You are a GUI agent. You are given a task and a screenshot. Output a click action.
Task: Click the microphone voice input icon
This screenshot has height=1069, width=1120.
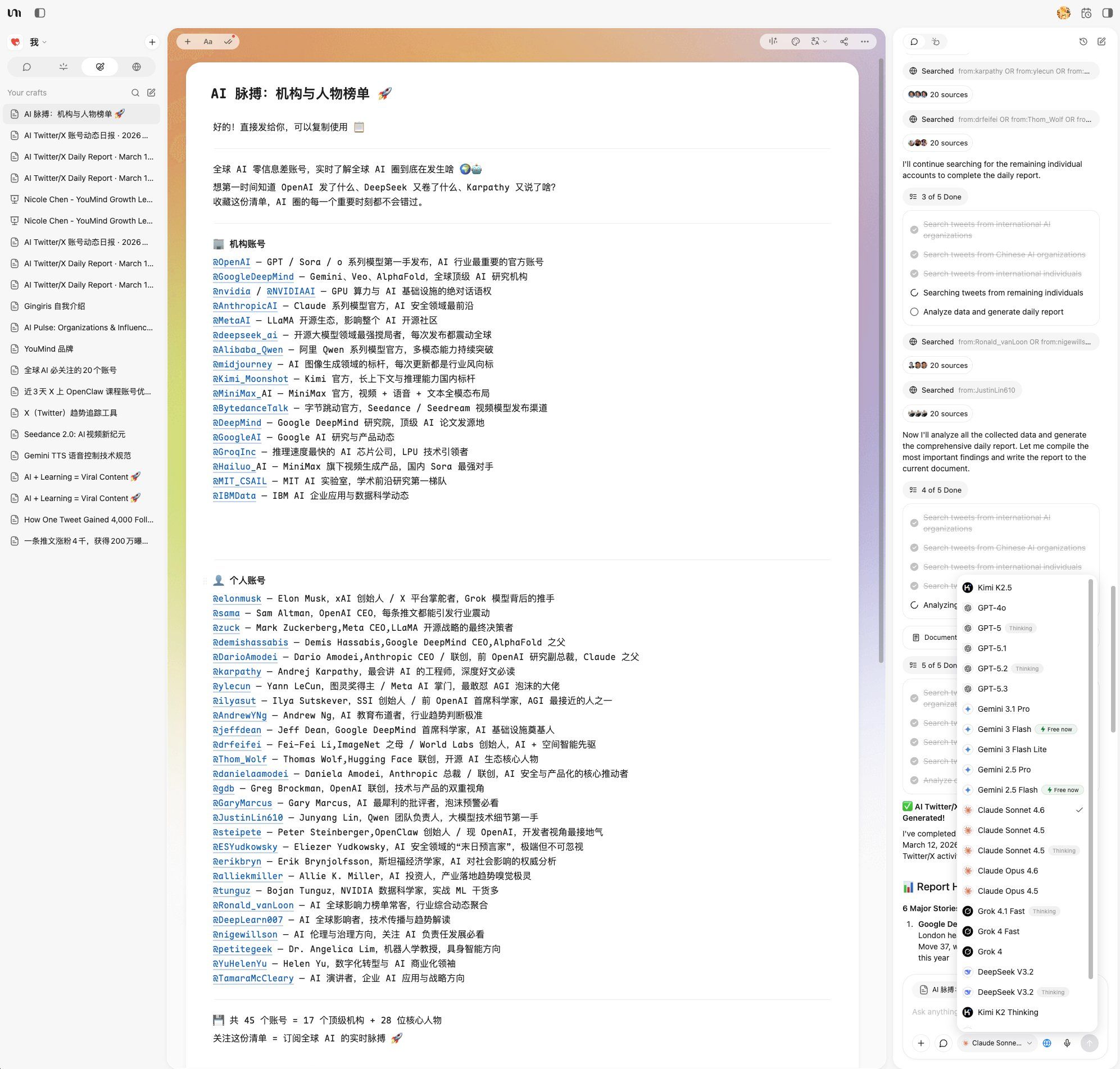pos(1067,1043)
